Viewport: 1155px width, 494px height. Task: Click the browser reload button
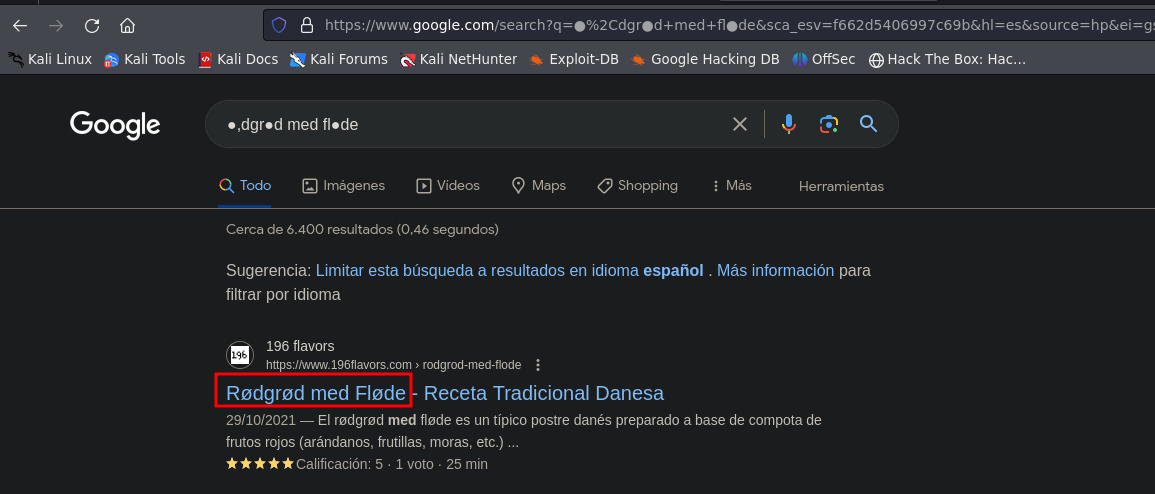pyautogui.click(x=92, y=25)
